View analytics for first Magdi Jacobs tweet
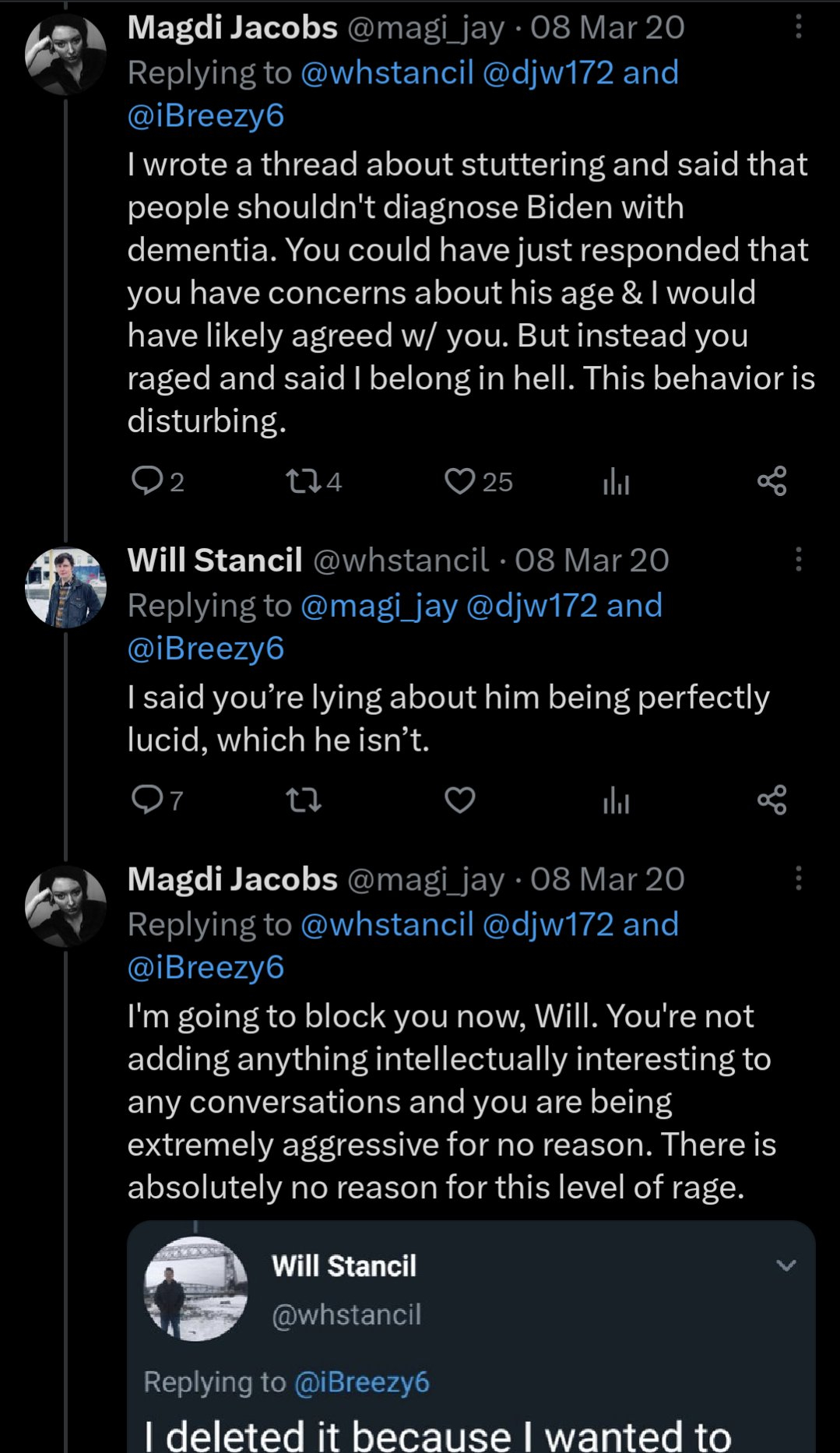This screenshot has height=1453, width=840. [616, 481]
